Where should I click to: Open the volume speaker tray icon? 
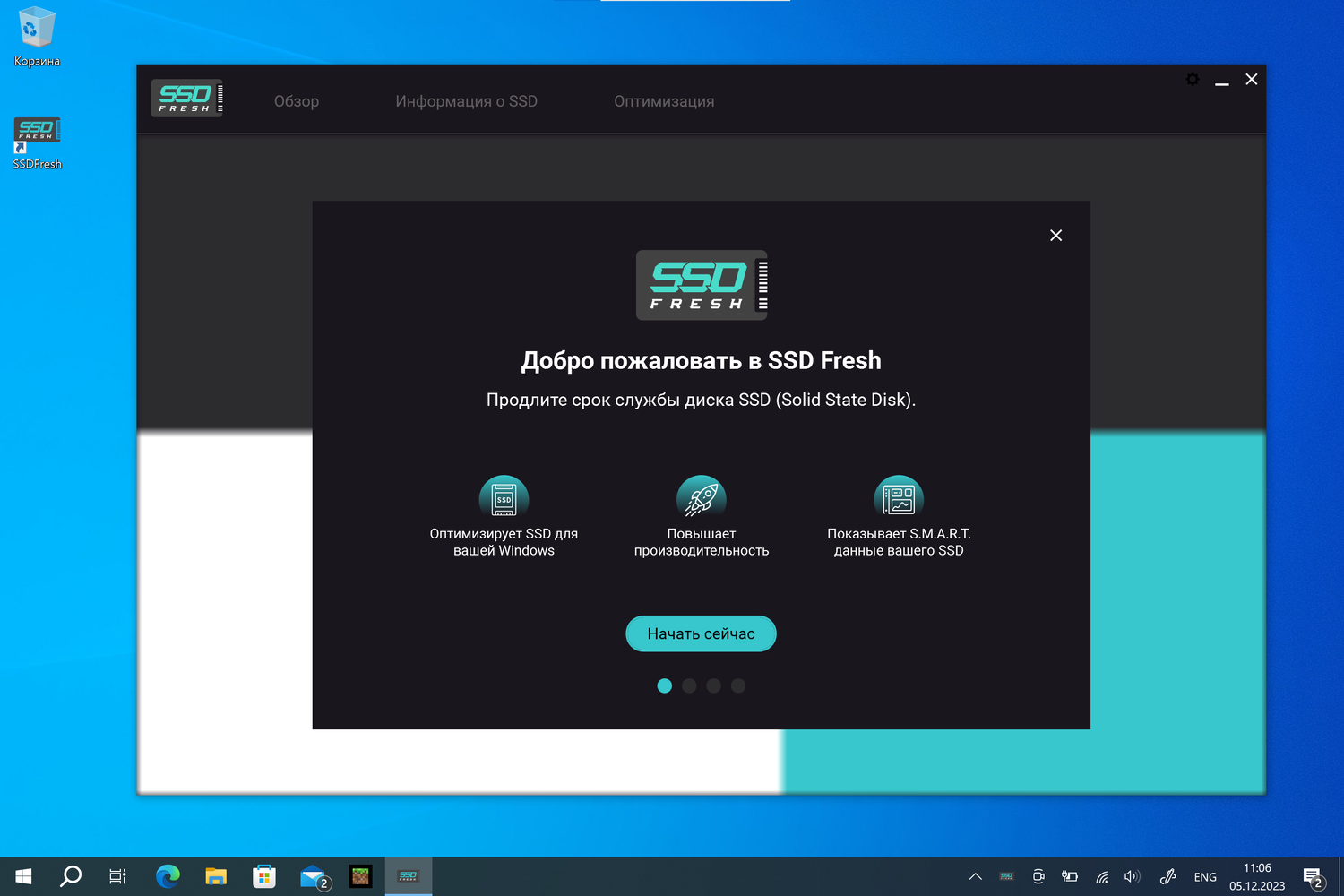click(1133, 876)
